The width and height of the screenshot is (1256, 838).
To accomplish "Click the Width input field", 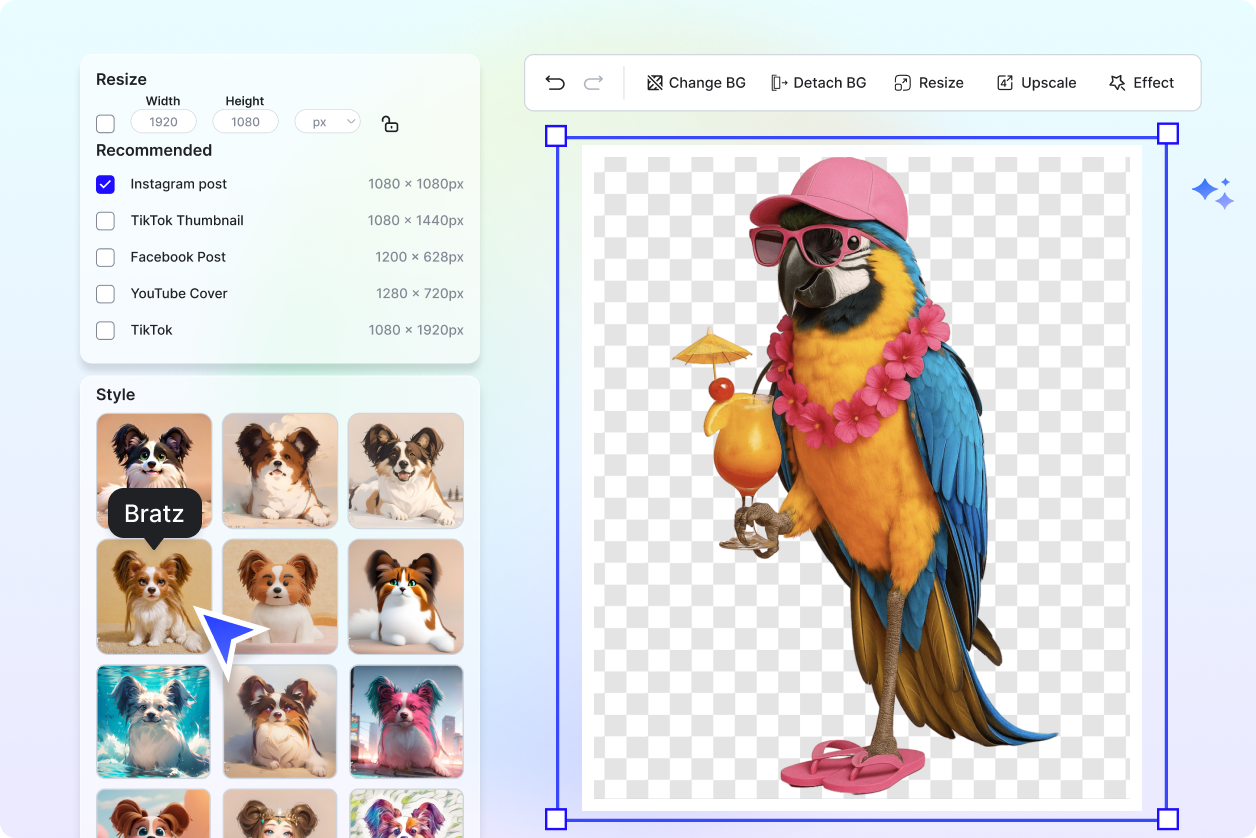I will pos(164,122).
